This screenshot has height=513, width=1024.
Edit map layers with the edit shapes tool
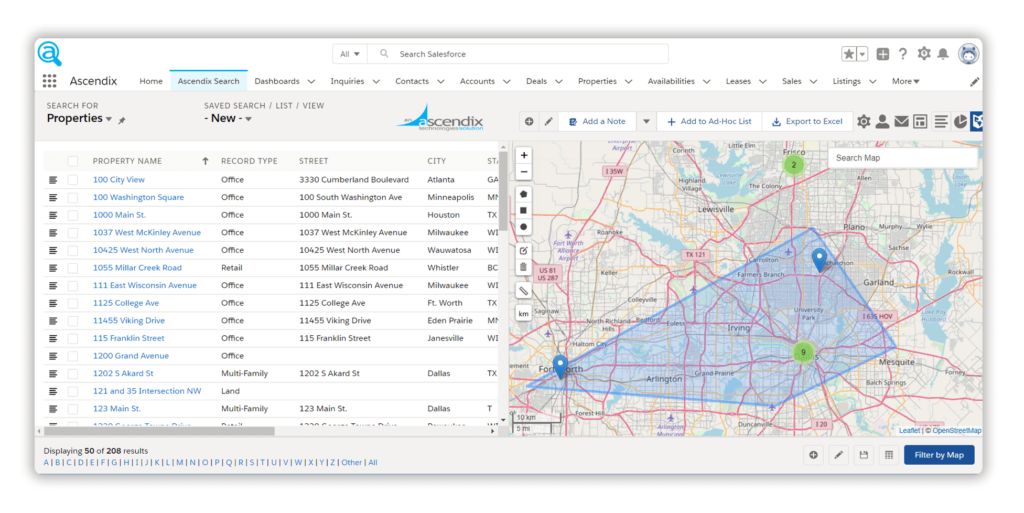tap(524, 251)
